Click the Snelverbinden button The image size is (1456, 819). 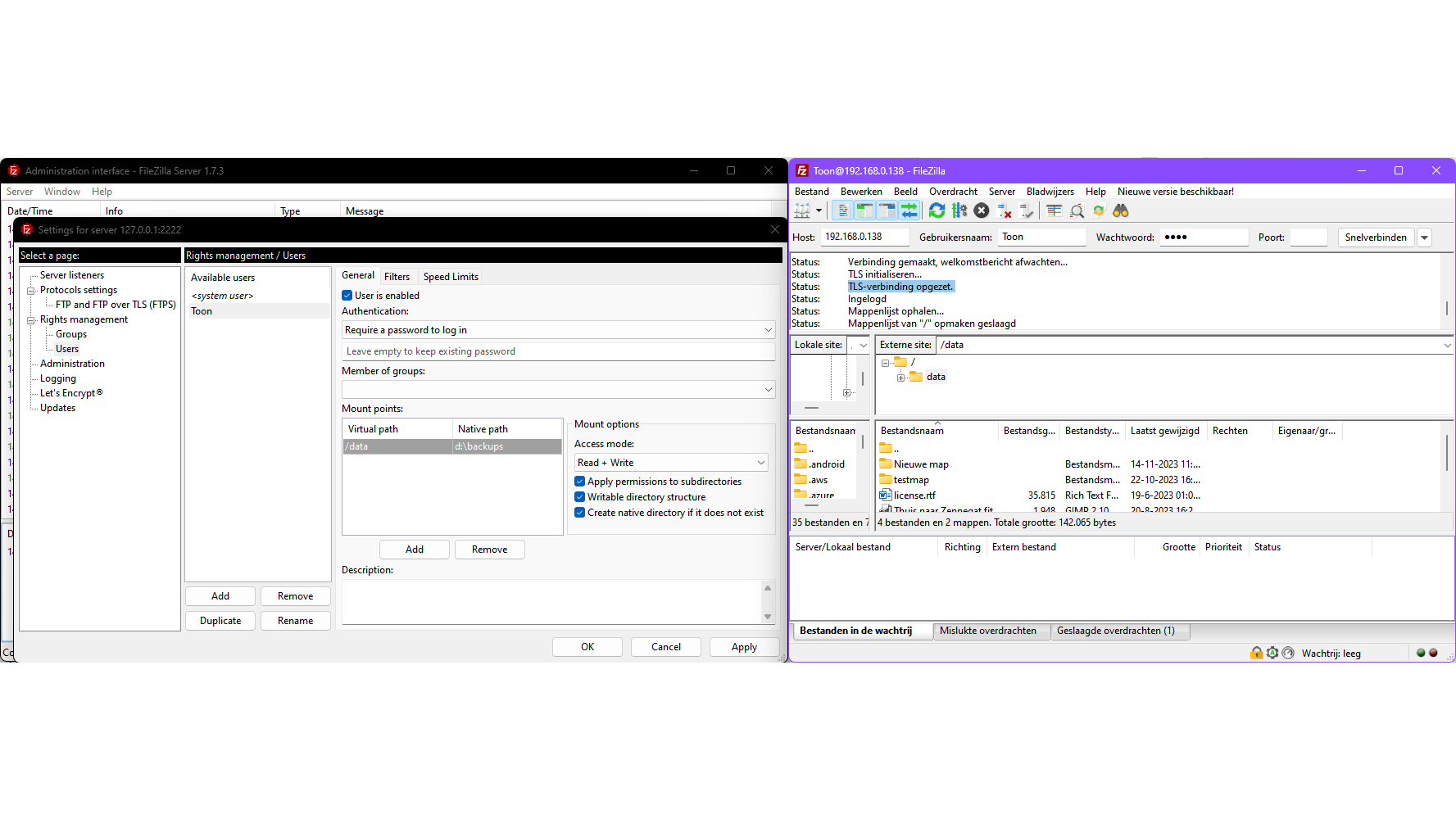point(1376,238)
